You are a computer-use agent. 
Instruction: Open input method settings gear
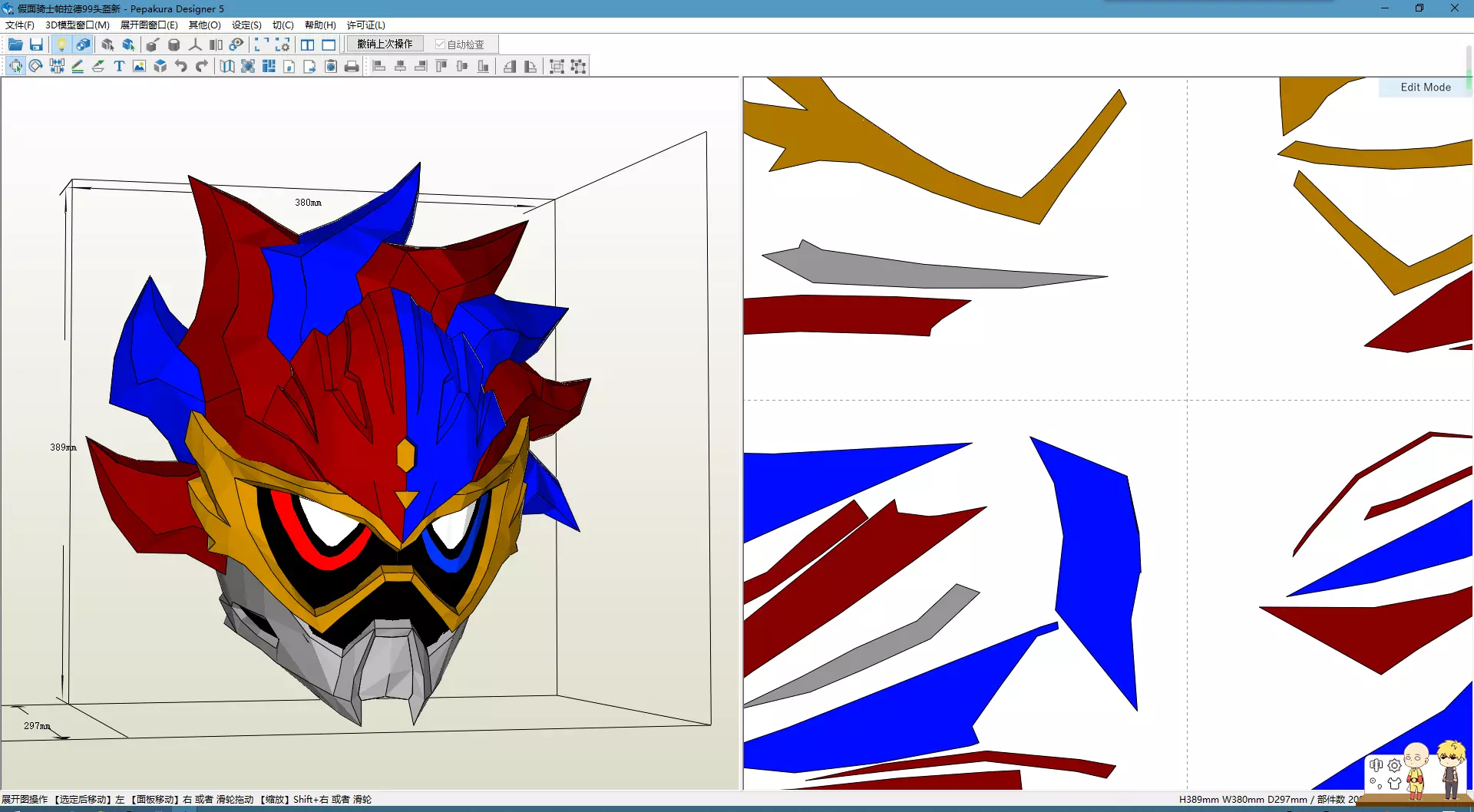[x=1395, y=765]
